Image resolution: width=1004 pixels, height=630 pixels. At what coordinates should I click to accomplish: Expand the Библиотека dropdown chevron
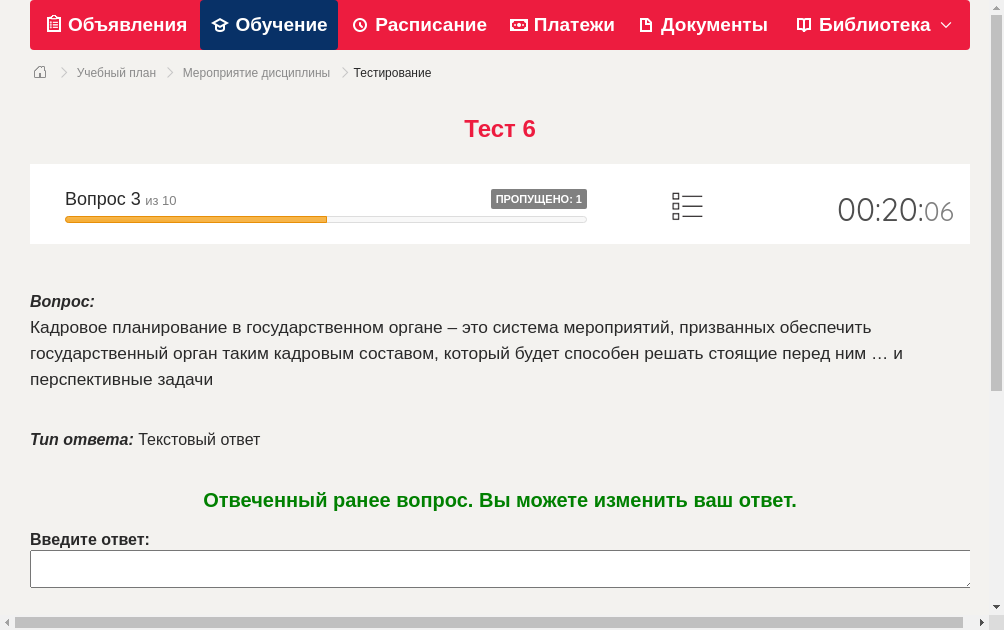point(946,26)
